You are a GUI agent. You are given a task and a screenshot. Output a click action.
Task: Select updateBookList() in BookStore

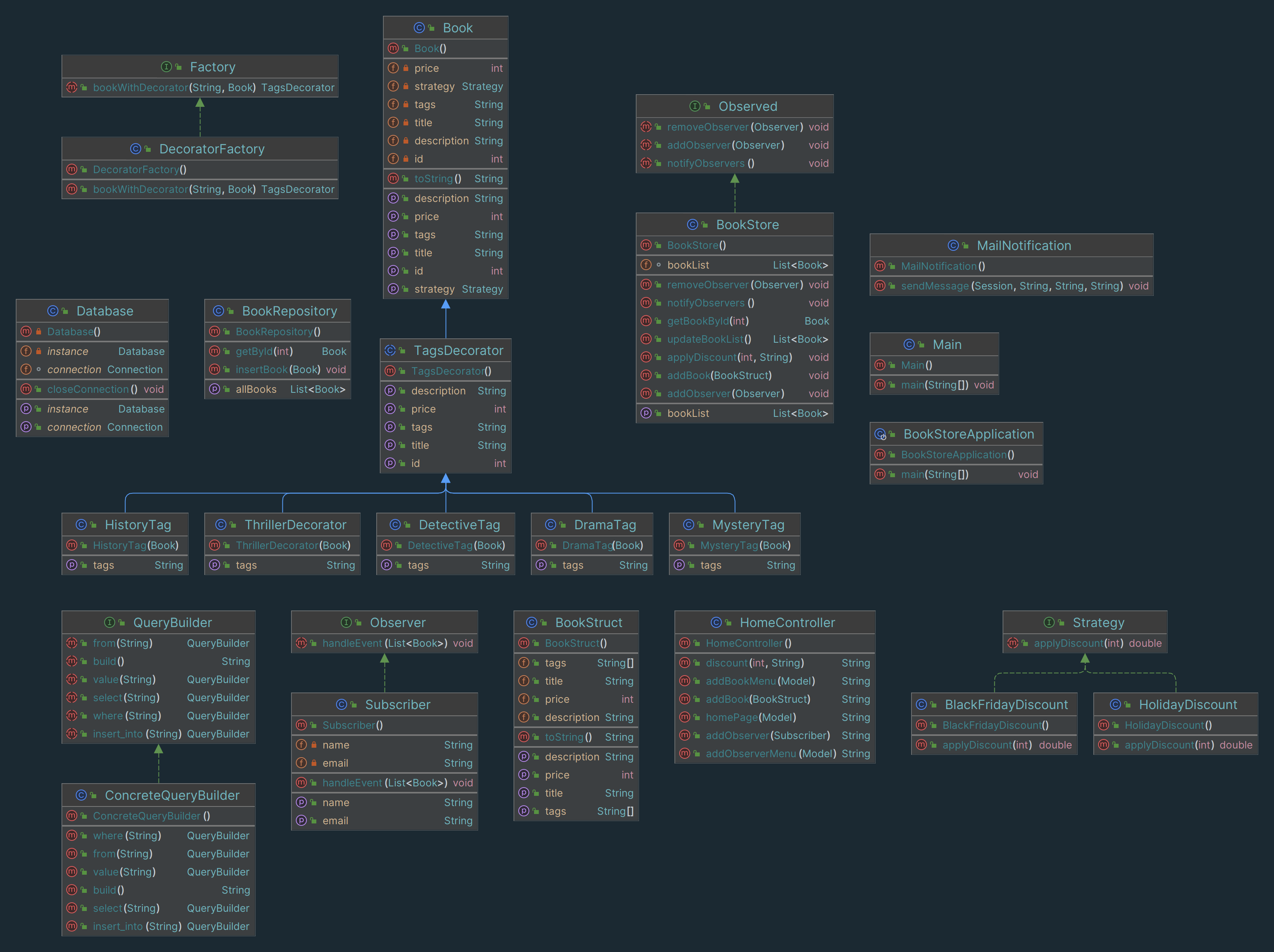[x=734, y=340]
